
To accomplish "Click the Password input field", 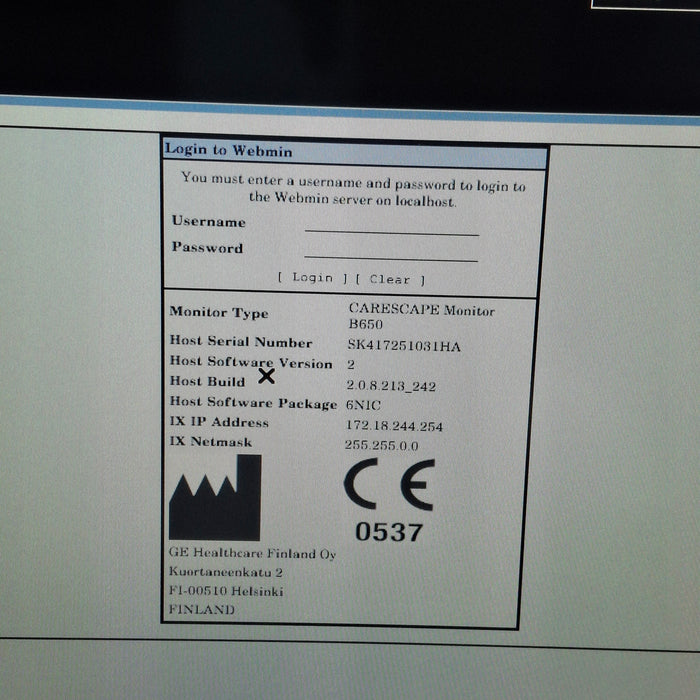I will tap(391, 251).
